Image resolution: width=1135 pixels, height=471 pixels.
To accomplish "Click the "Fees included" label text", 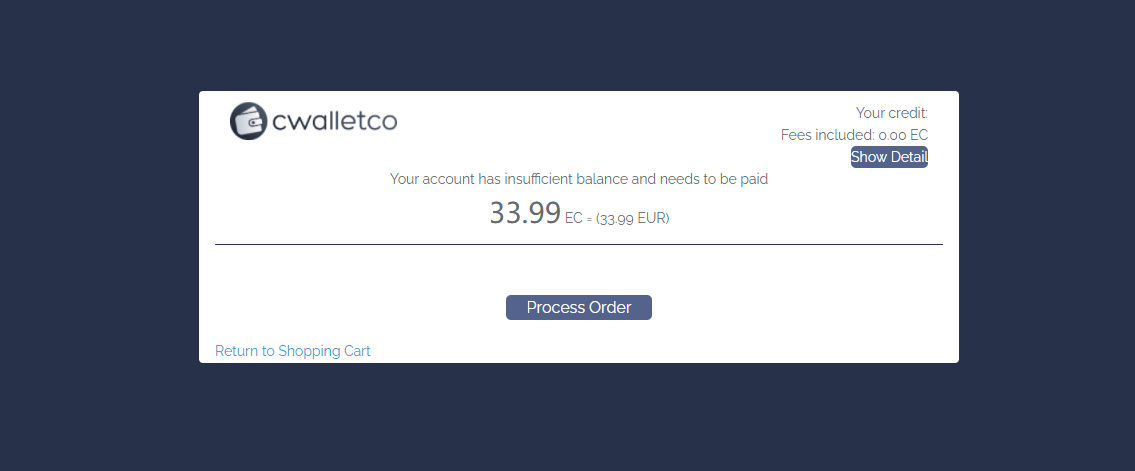I will [827, 135].
